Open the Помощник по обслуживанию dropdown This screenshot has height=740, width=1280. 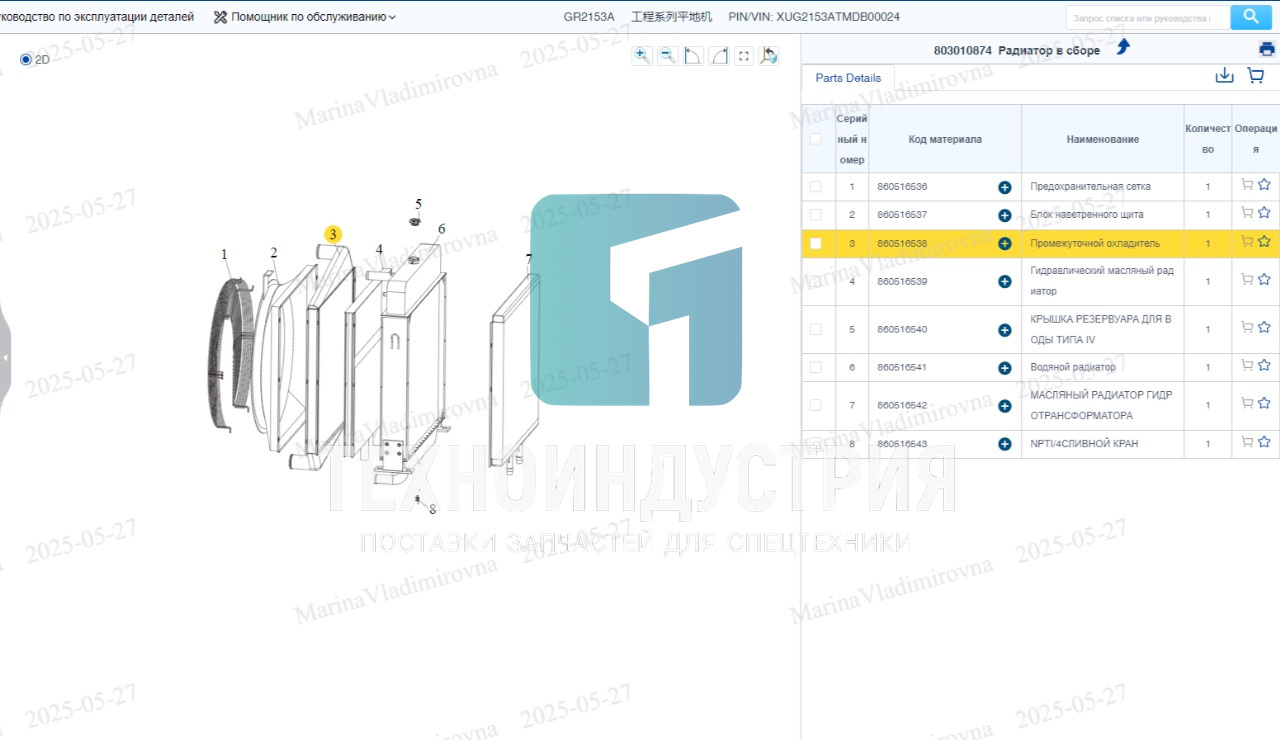pos(305,17)
